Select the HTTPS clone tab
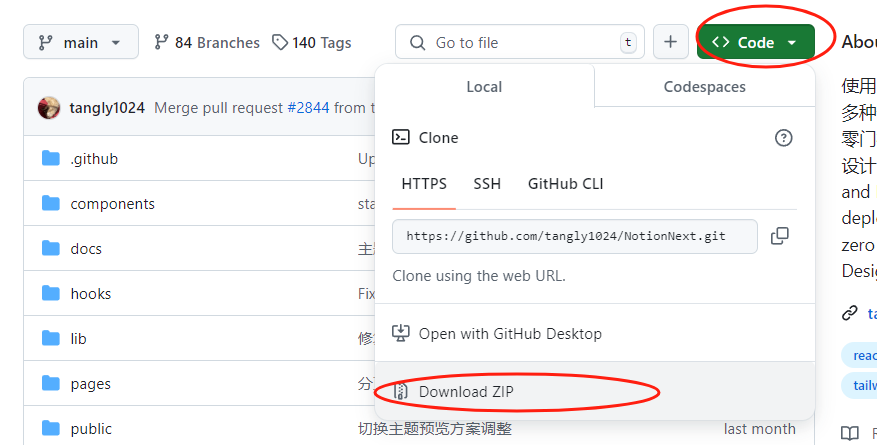The height and width of the screenshot is (445, 877). [x=424, y=184]
